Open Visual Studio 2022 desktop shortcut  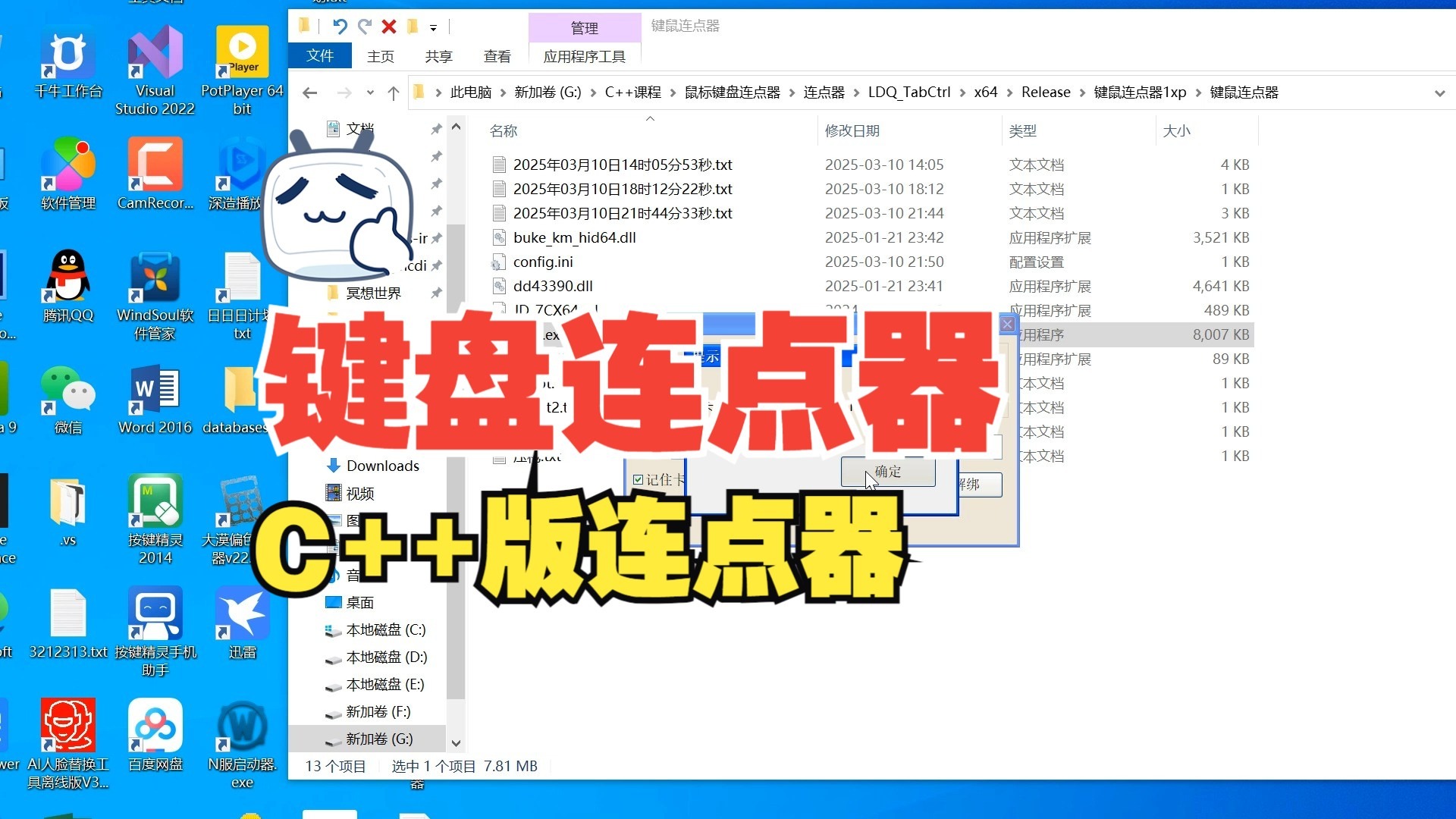155,70
